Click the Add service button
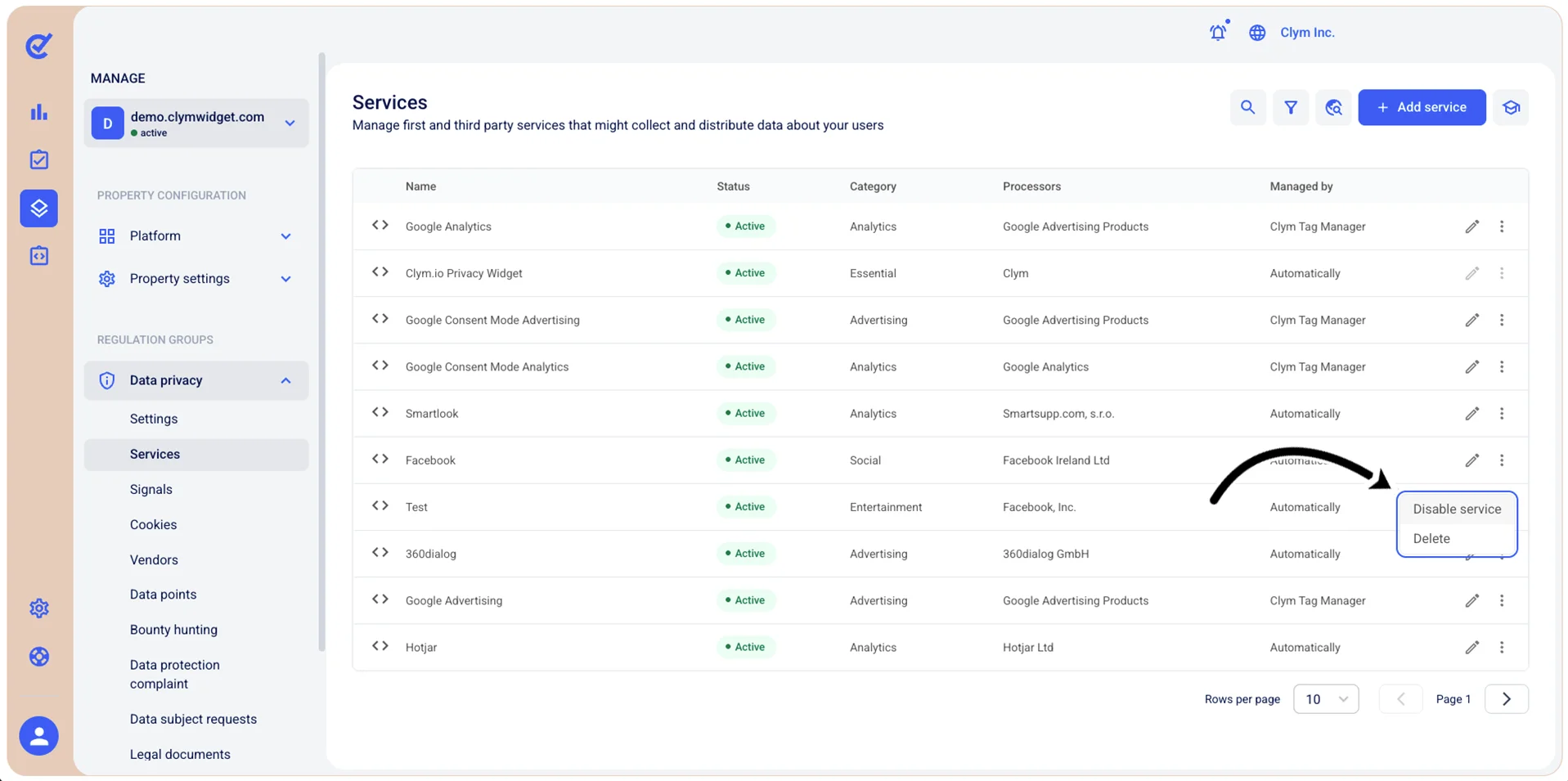 (x=1422, y=107)
